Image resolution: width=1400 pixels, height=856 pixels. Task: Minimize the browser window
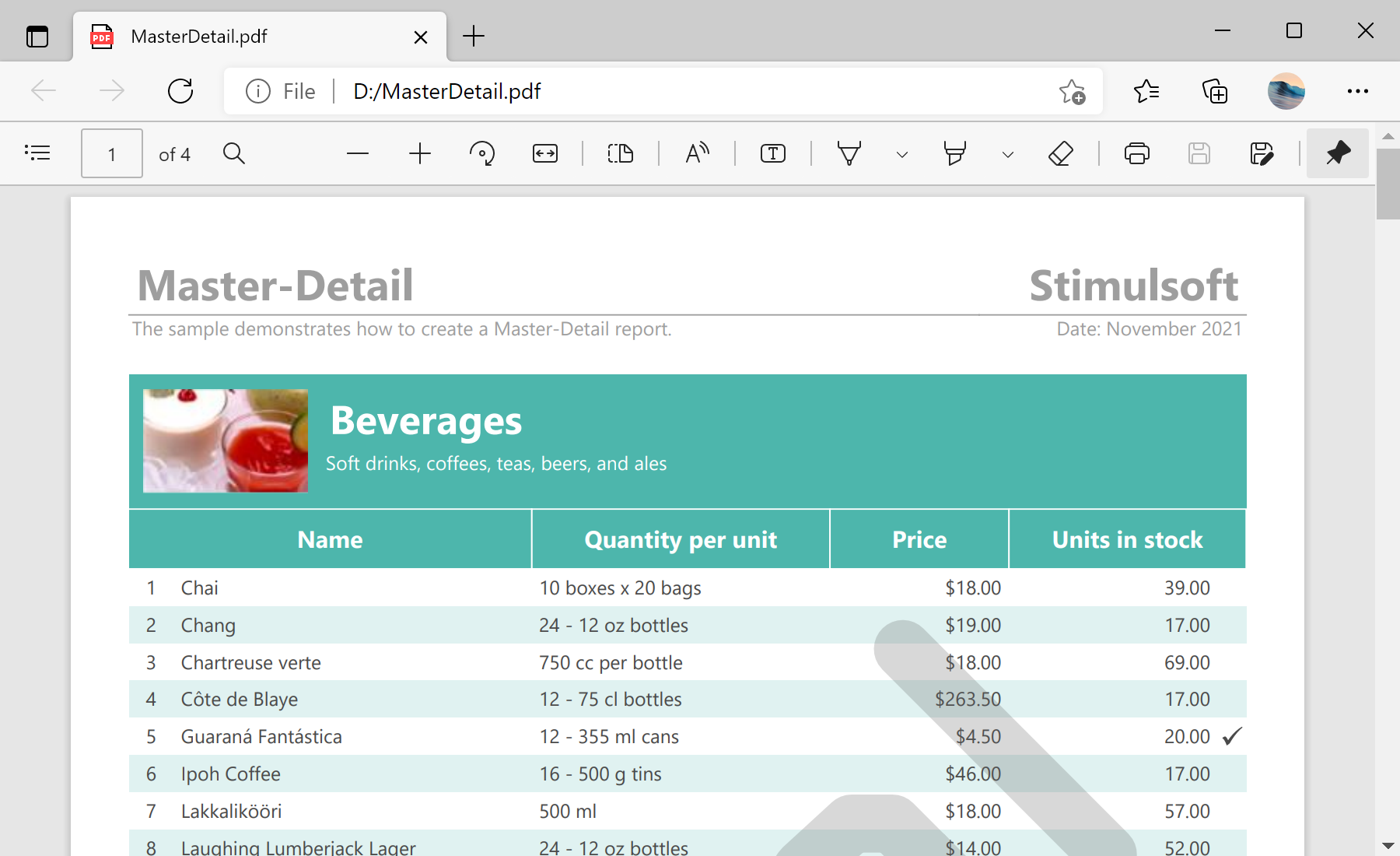1223,30
